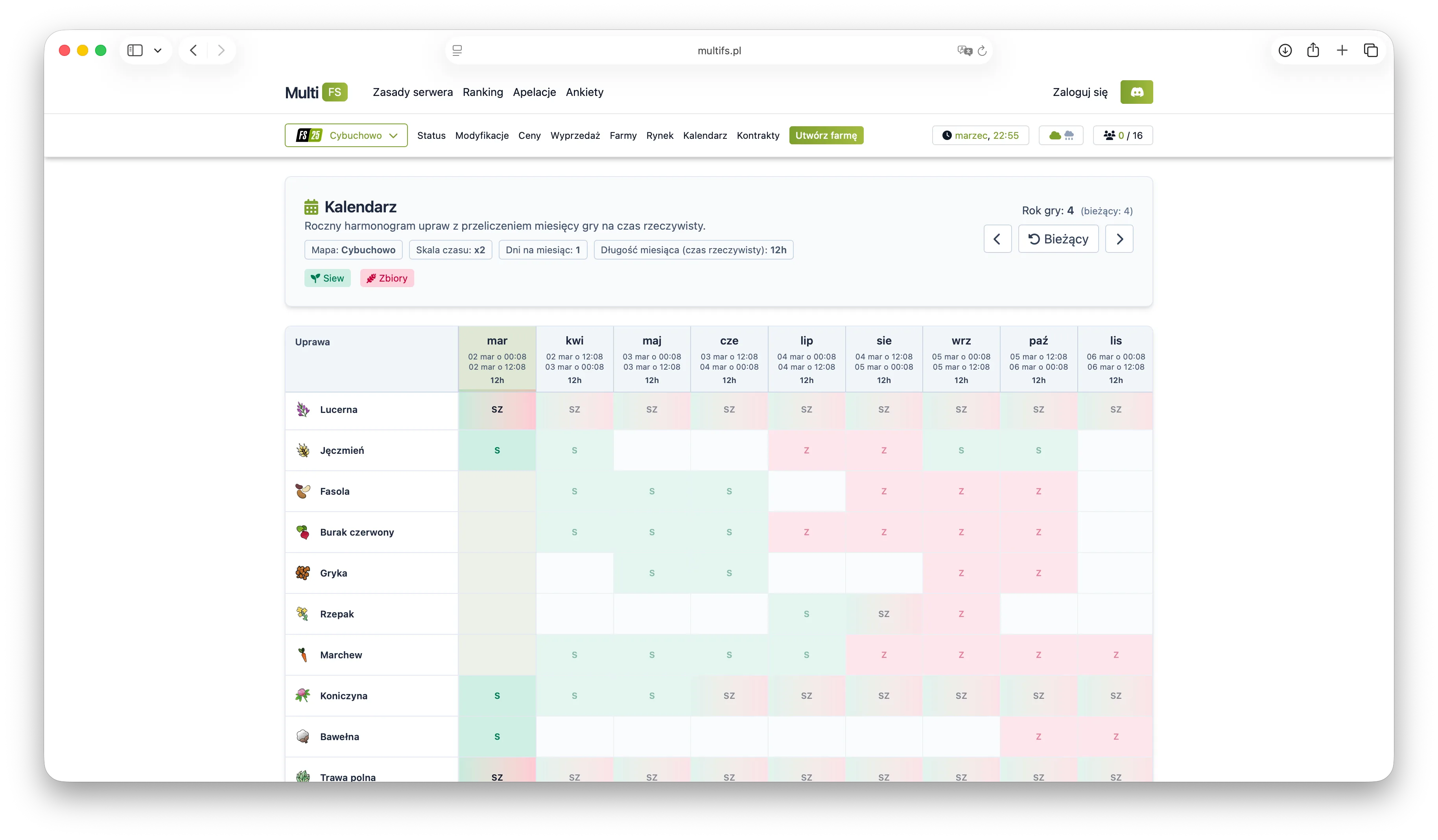The image size is (1438, 840).
Task: Open the Ranking menu item
Action: coord(483,92)
